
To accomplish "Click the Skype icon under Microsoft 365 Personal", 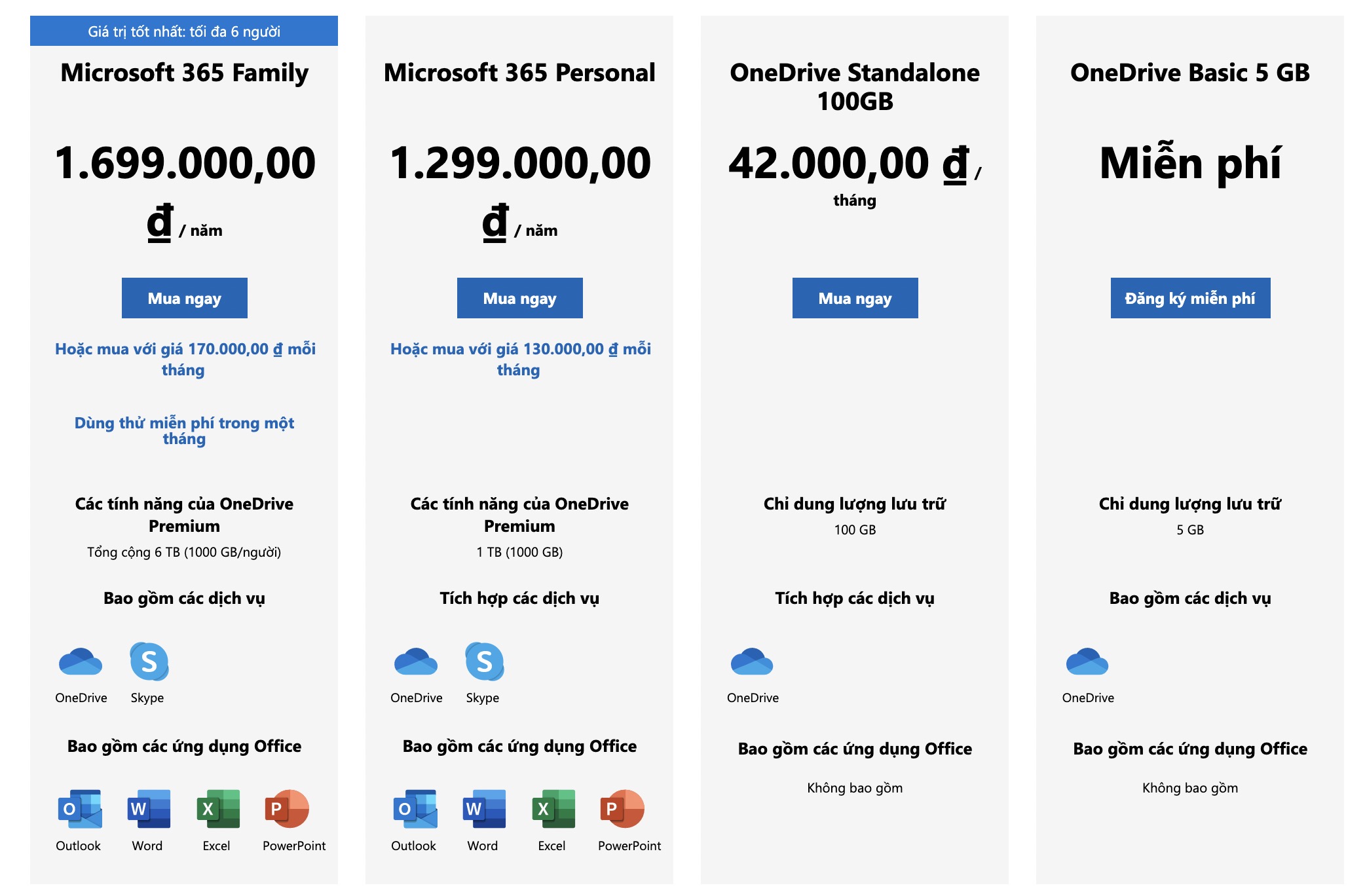I will (484, 662).
